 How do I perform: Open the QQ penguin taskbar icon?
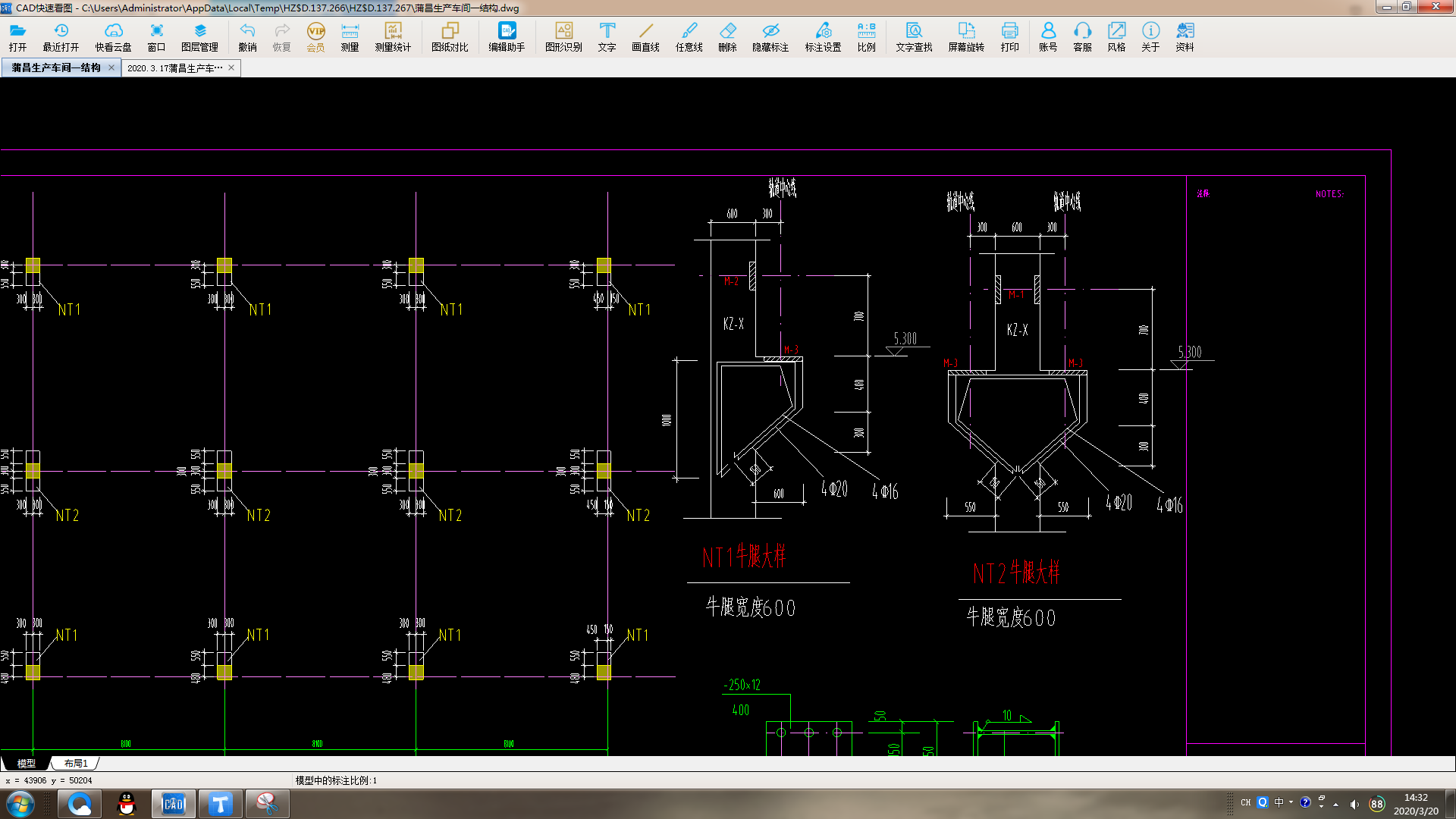pyautogui.click(x=127, y=804)
